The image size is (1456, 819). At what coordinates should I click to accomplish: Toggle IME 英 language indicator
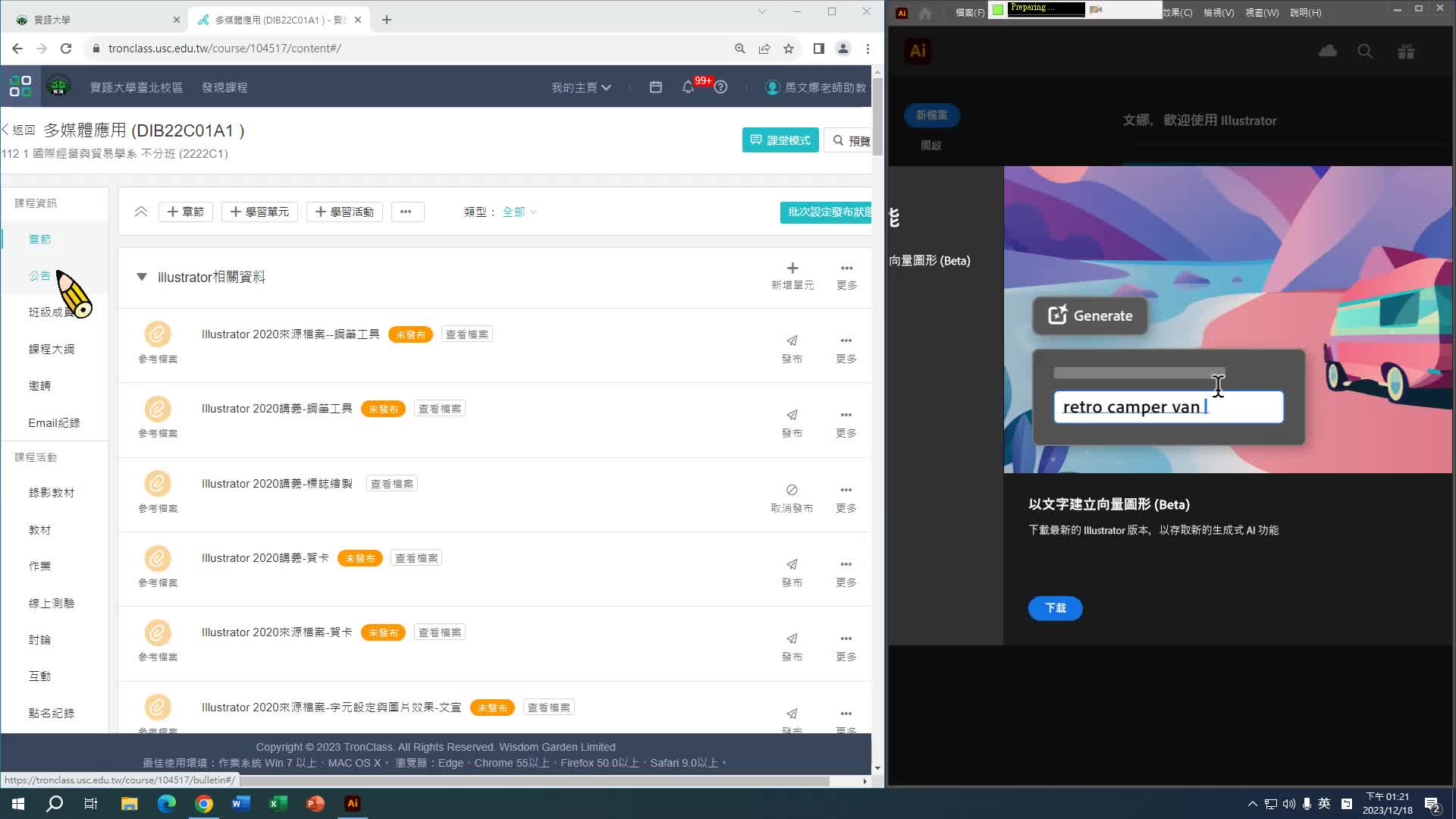pyautogui.click(x=1324, y=803)
